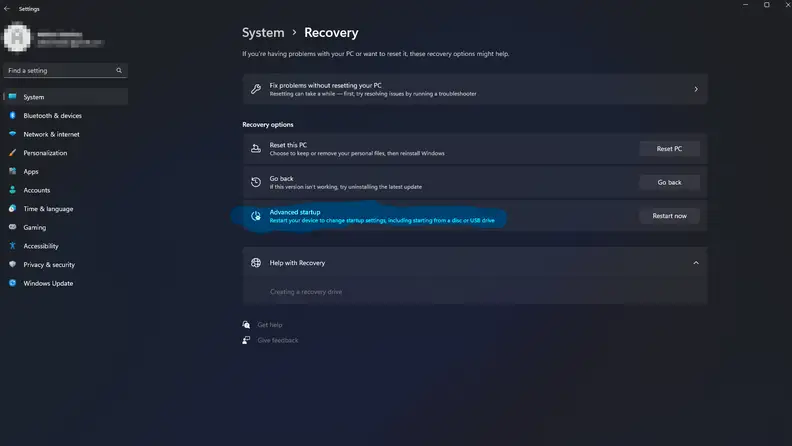Viewport: 792px width, 446px height.
Task: Click Restart now for Advanced startup
Action: click(669, 216)
